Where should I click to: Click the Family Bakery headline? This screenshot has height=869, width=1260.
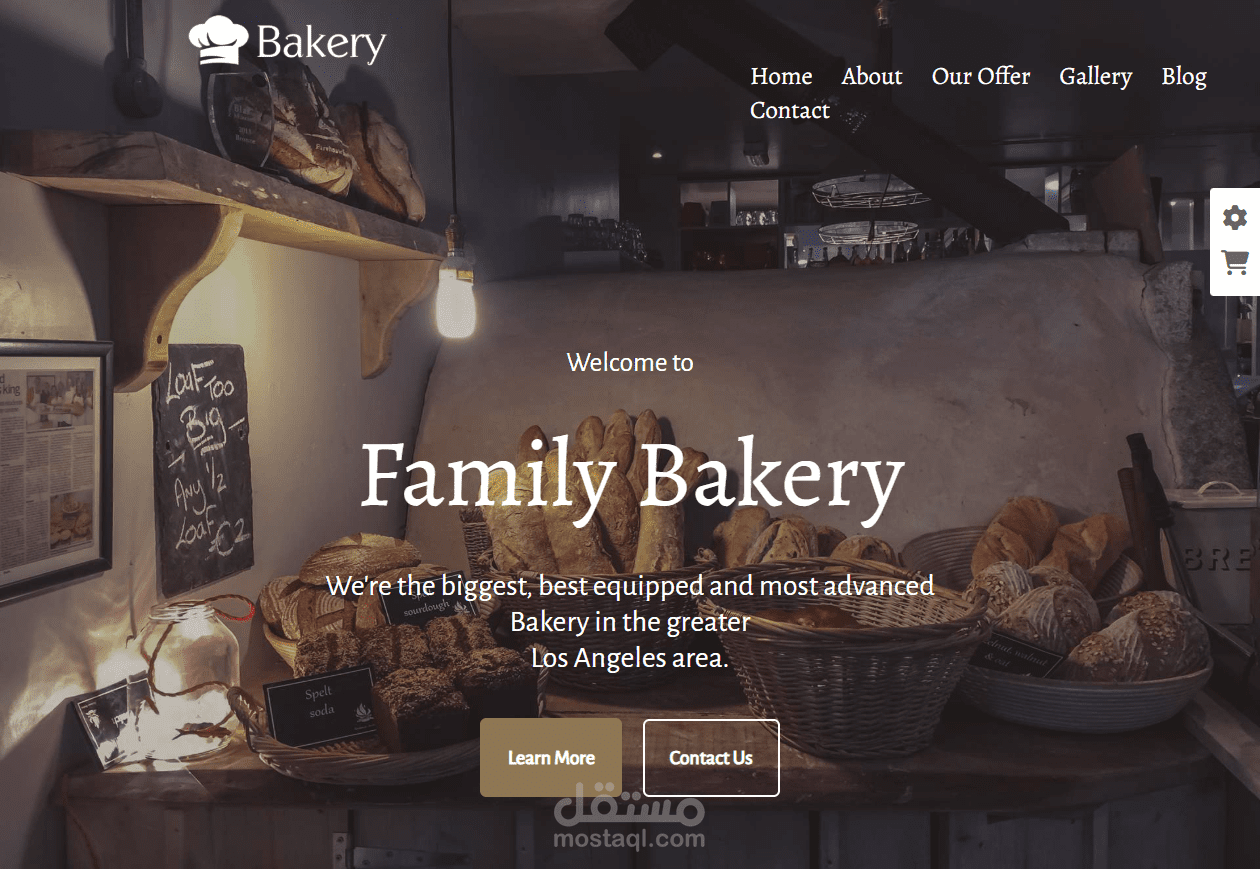pos(632,476)
